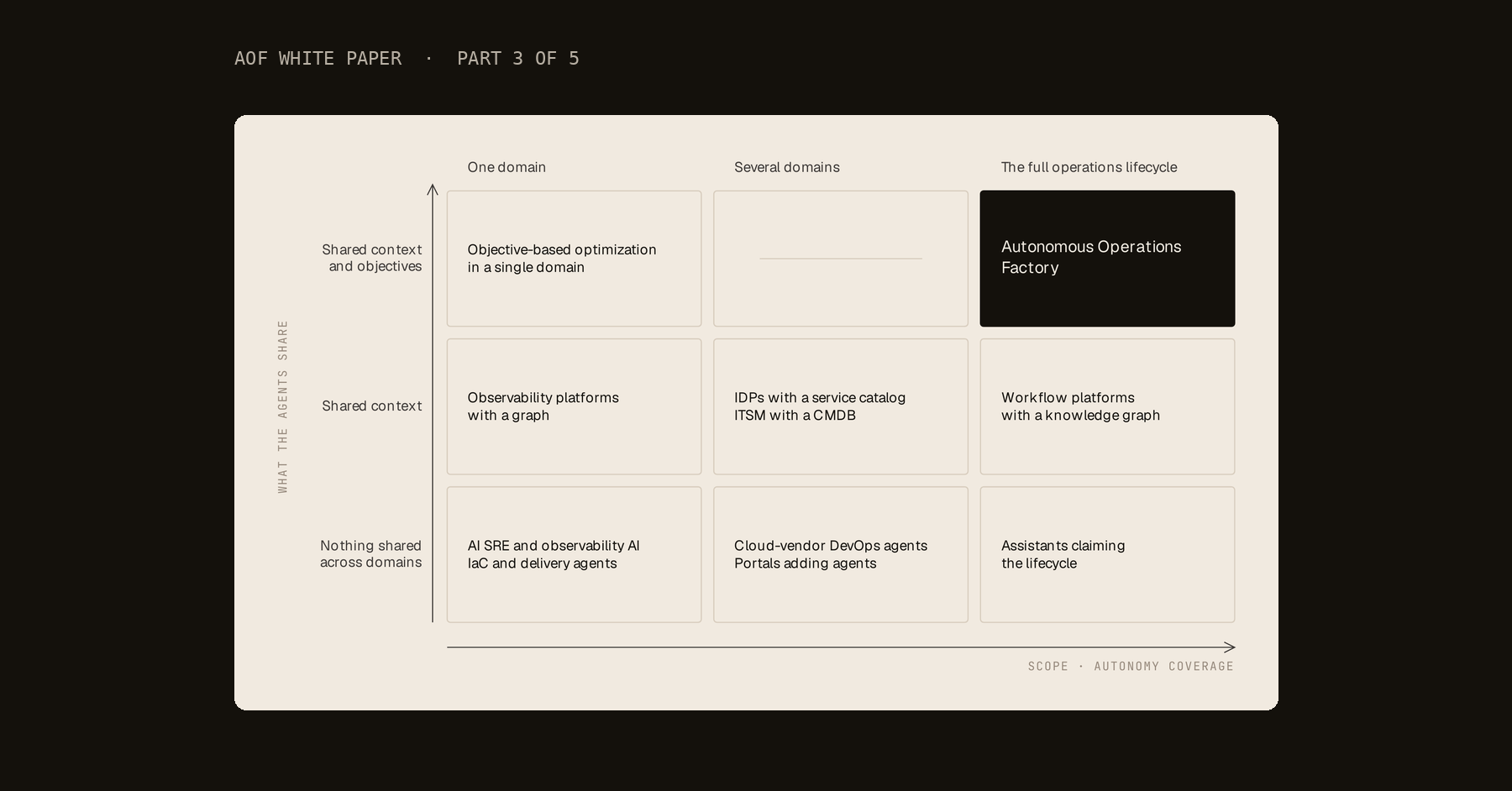Click the 'Observability platforms with a graph' cell
Image resolution: width=1512 pixels, height=791 pixels.
[x=574, y=406]
